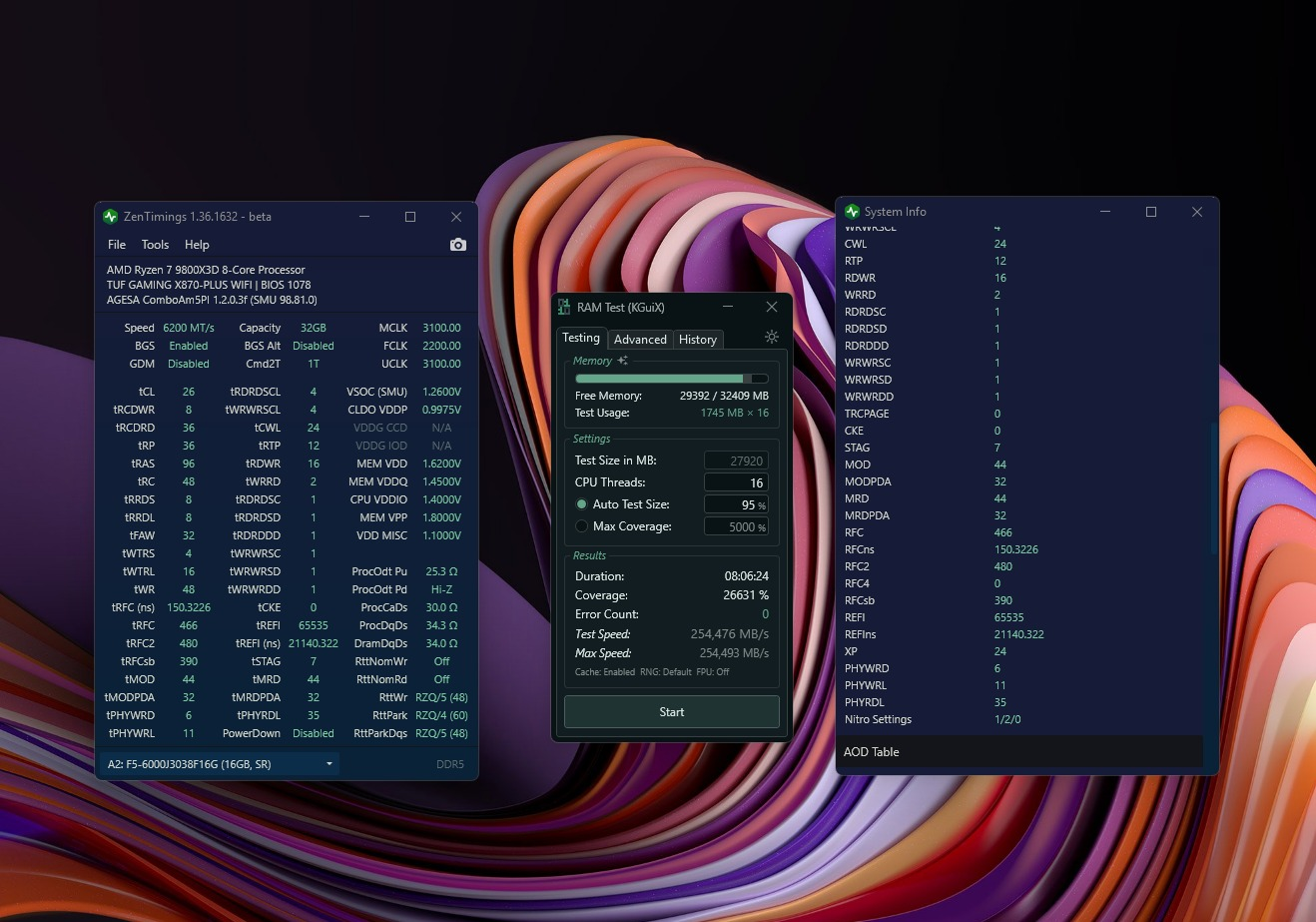Open the Tools menu in ZenTimings
The image size is (1316, 922).
pyautogui.click(x=155, y=245)
